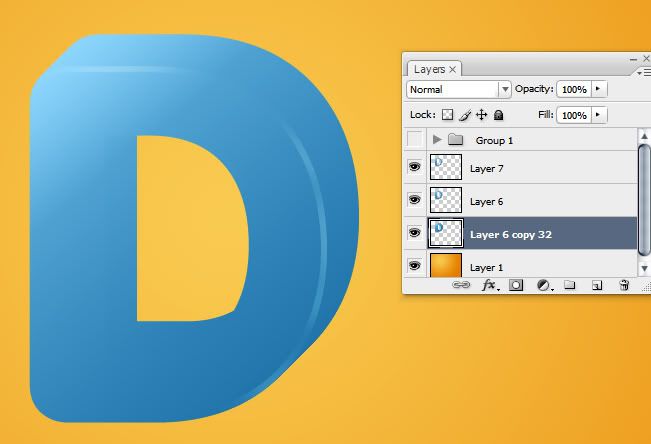Open the Opacity slider arrow

[x=598, y=89]
